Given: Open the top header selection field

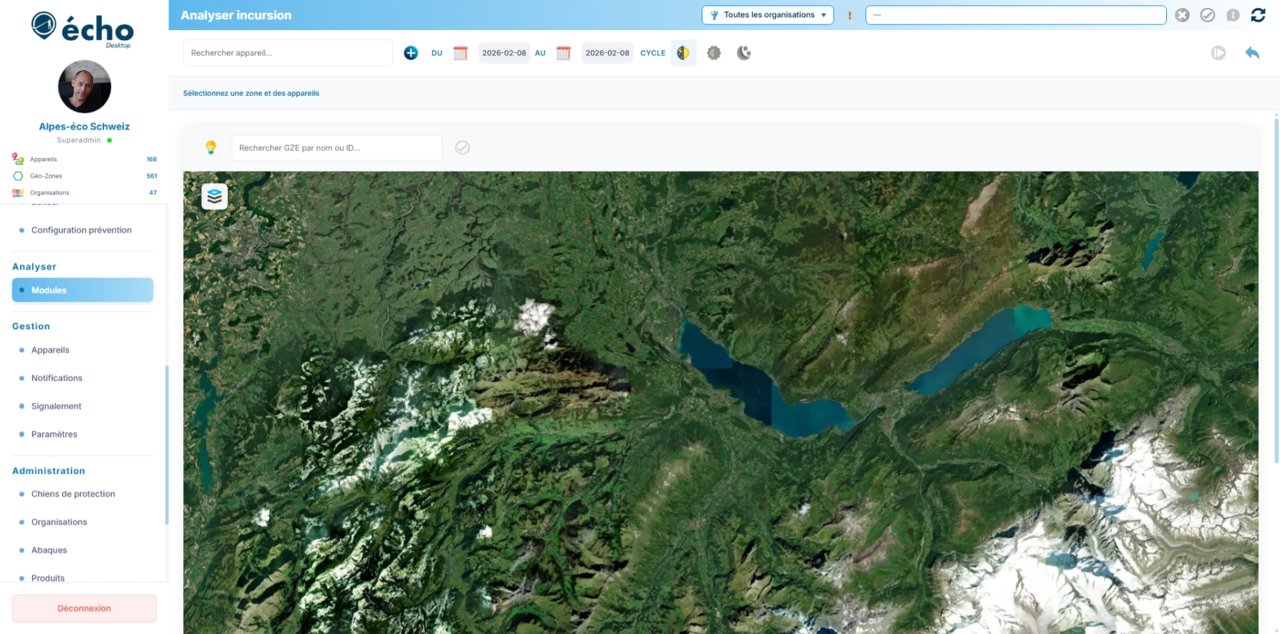Looking at the screenshot, I should pos(1015,15).
